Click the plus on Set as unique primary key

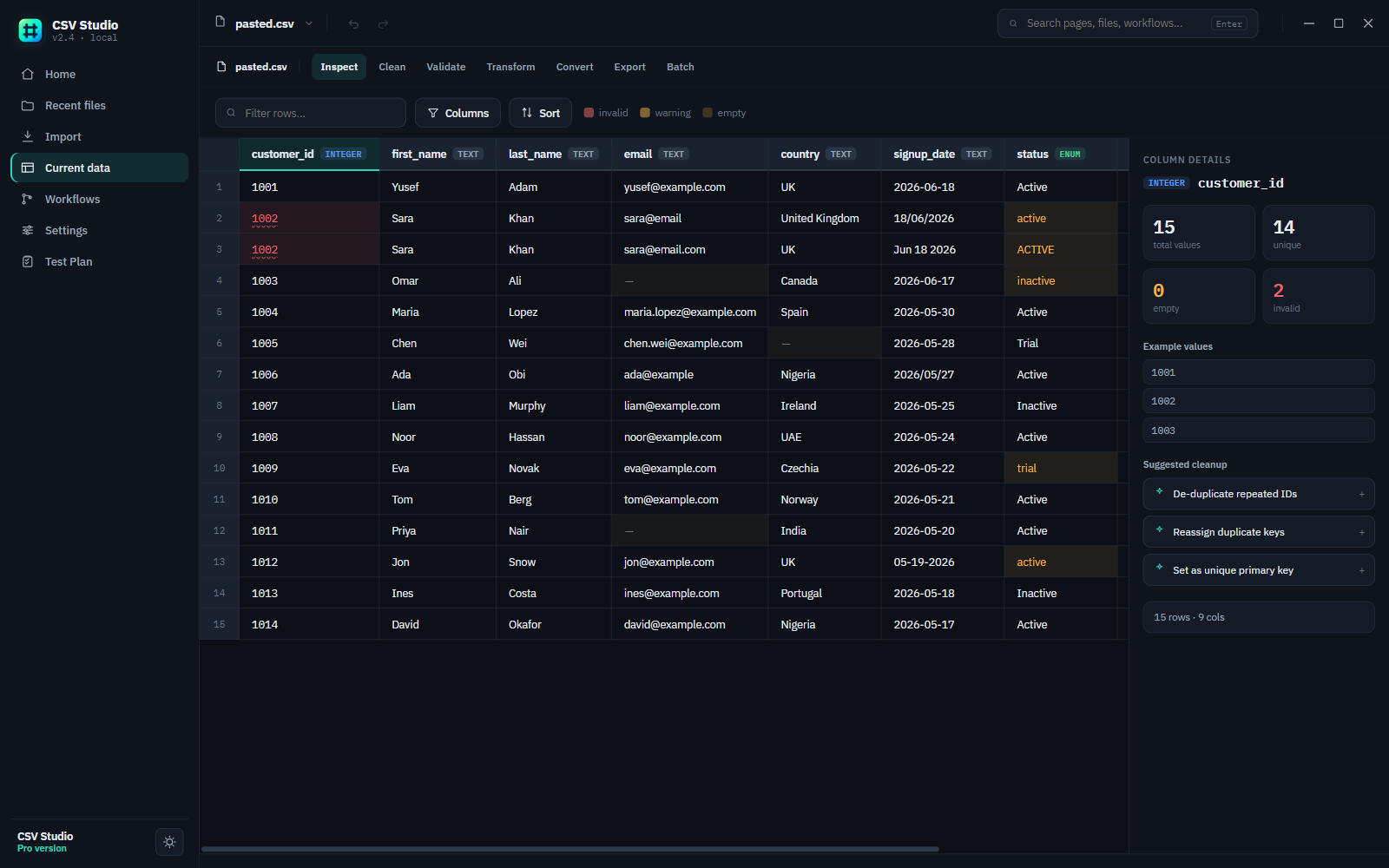click(x=1361, y=570)
